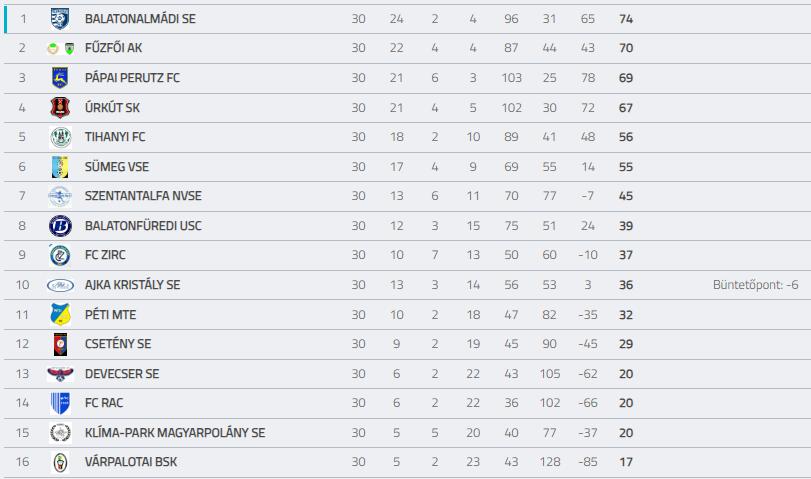
Task: Select the FC Zirc circular crest
Action: click(x=60, y=255)
